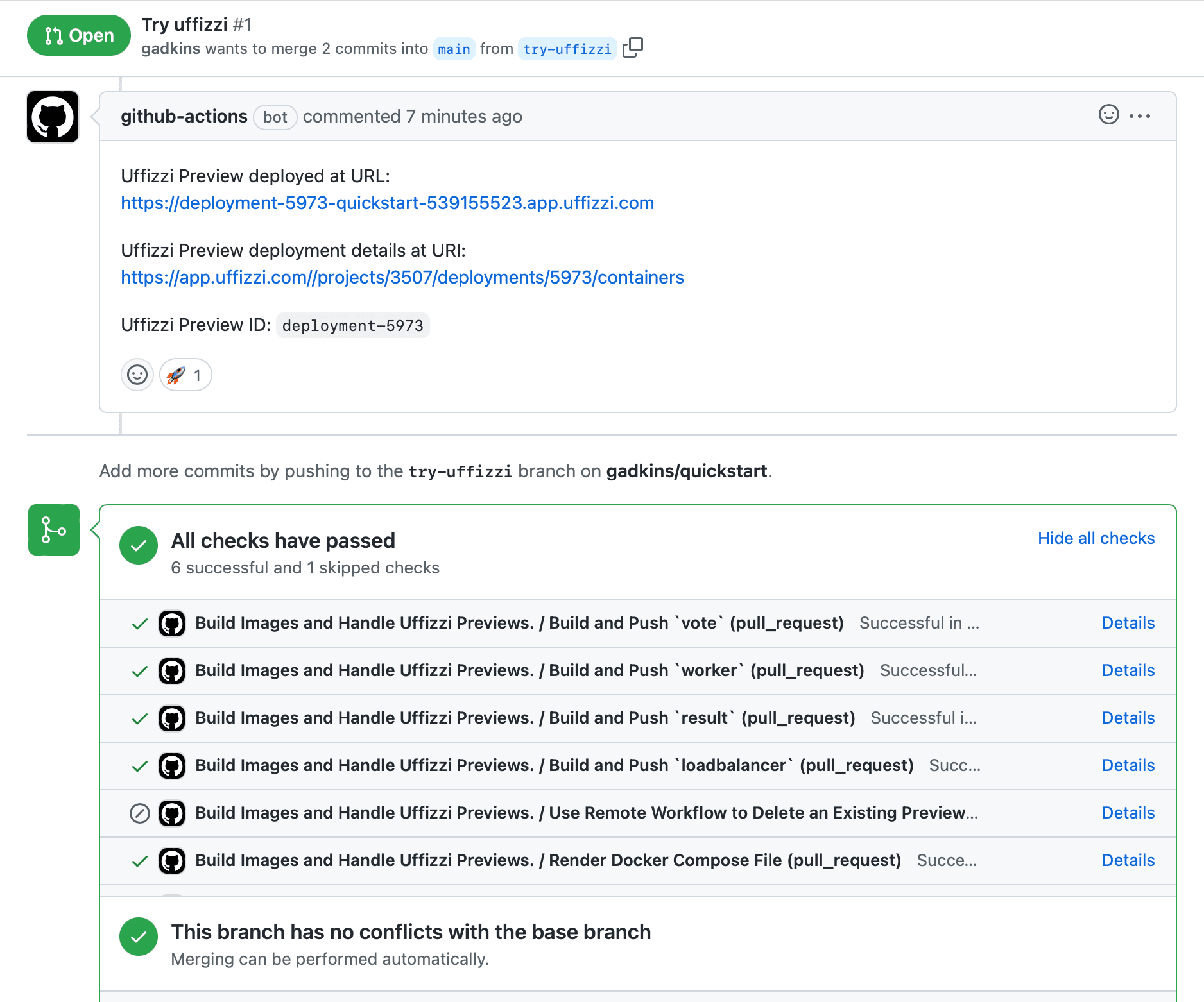Click the Build and Push `worker` check name

[x=529, y=670]
